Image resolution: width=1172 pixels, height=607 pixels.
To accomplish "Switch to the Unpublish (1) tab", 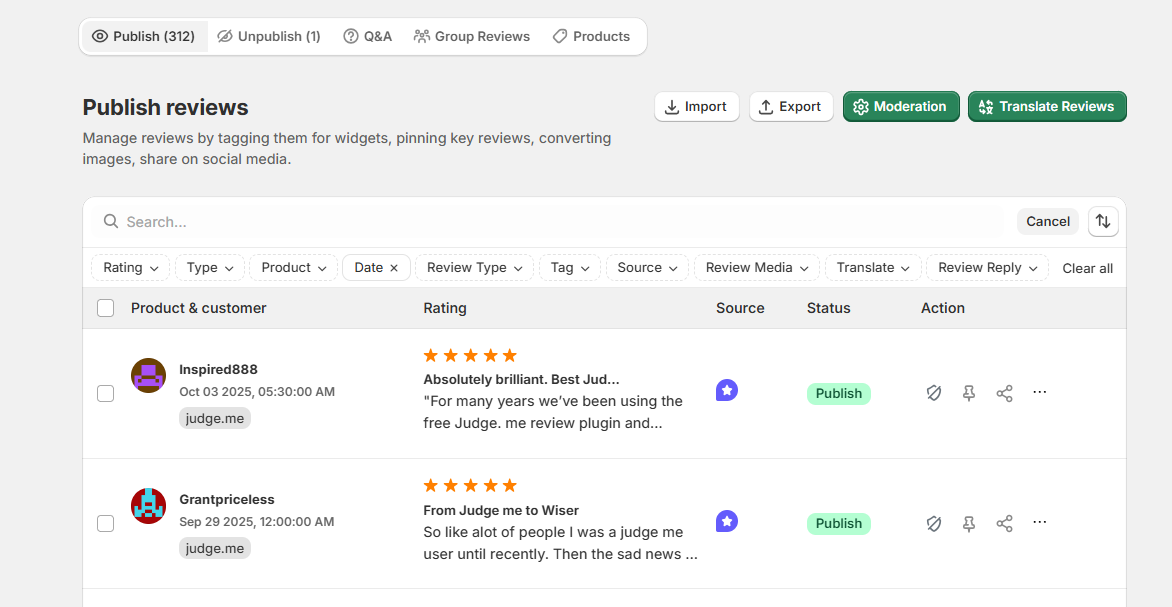I will (269, 37).
